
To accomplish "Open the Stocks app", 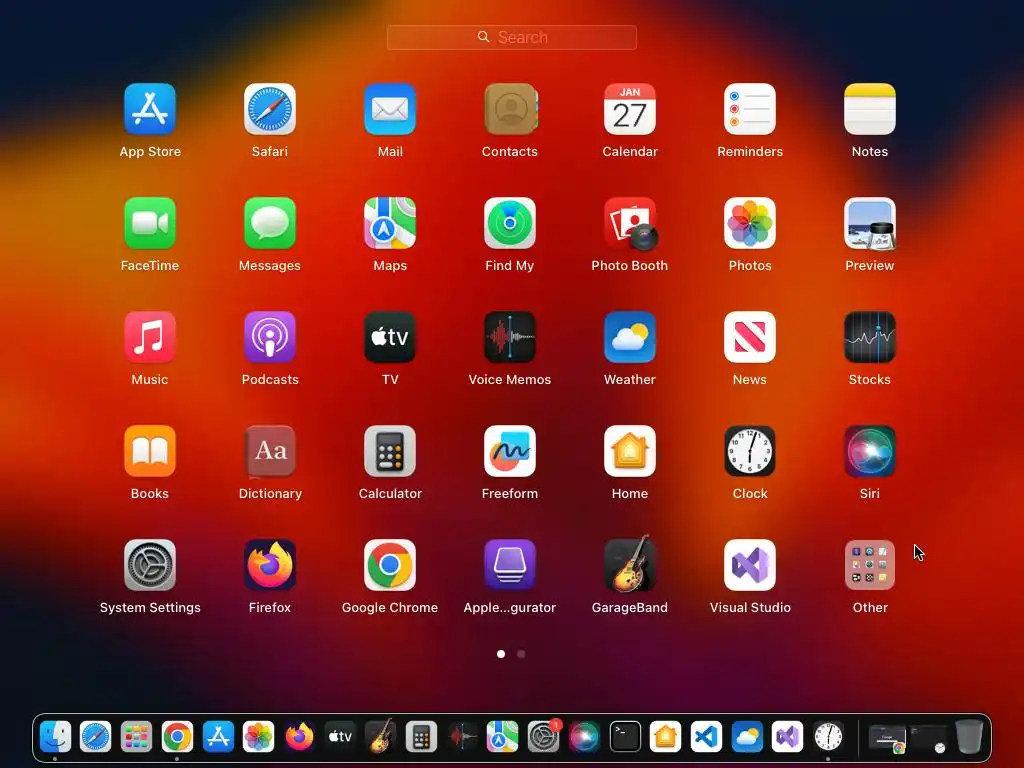I will tap(870, 337).
